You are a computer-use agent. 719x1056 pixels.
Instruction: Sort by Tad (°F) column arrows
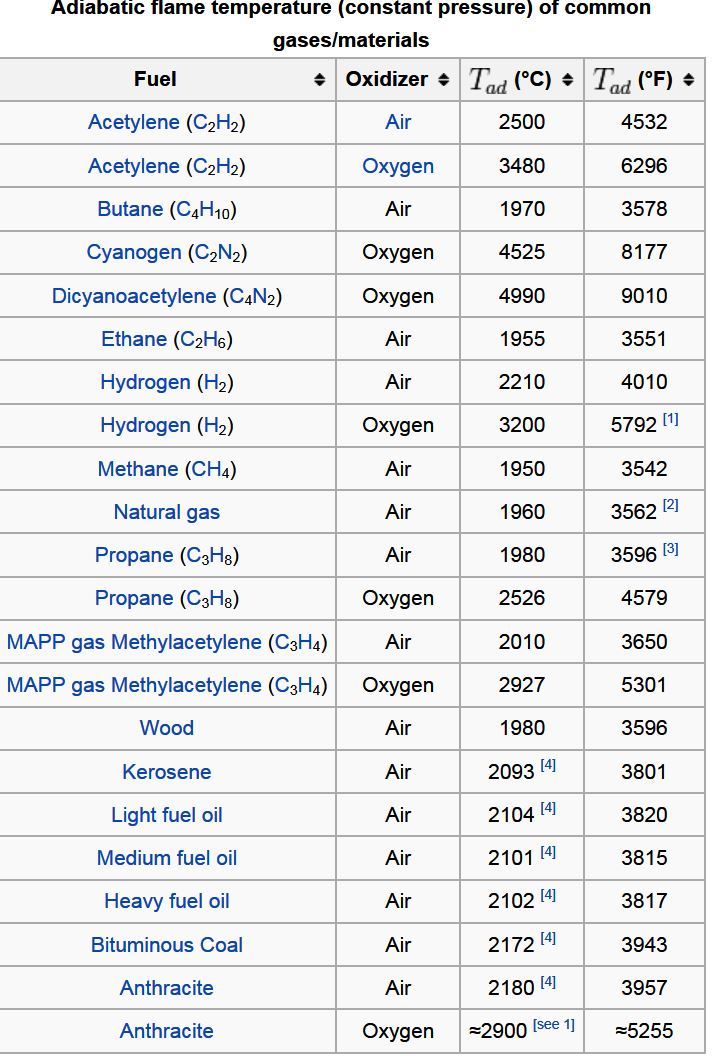click(x=688, y=80)
